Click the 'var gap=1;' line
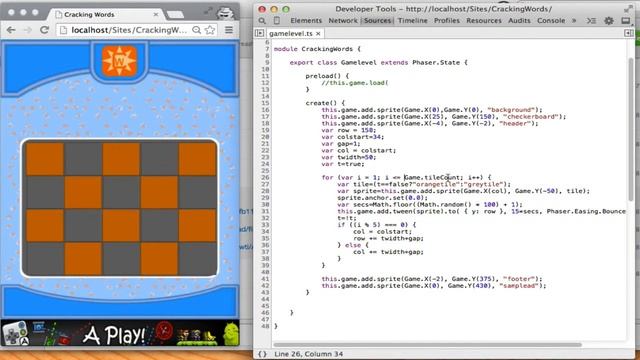This screenshot has height=360, width=640. [341, 144]
